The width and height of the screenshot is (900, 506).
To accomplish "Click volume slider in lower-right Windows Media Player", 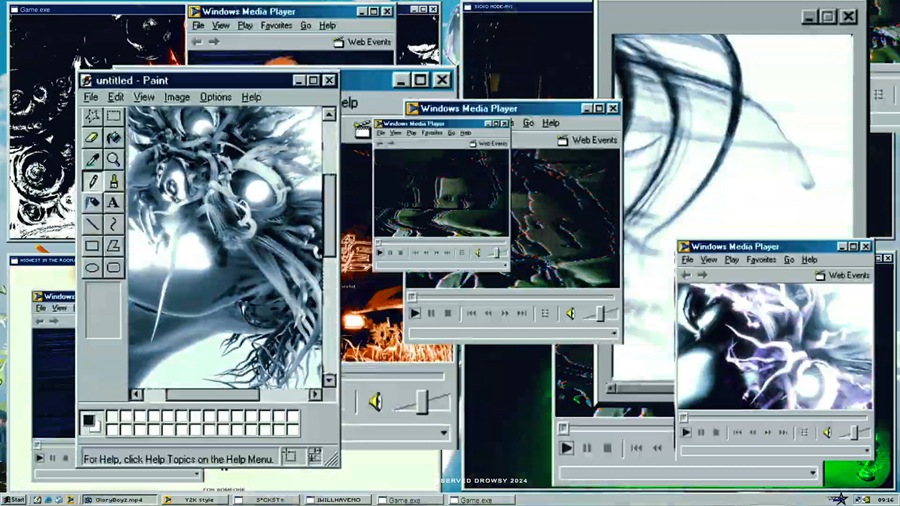I will point(854,433).
